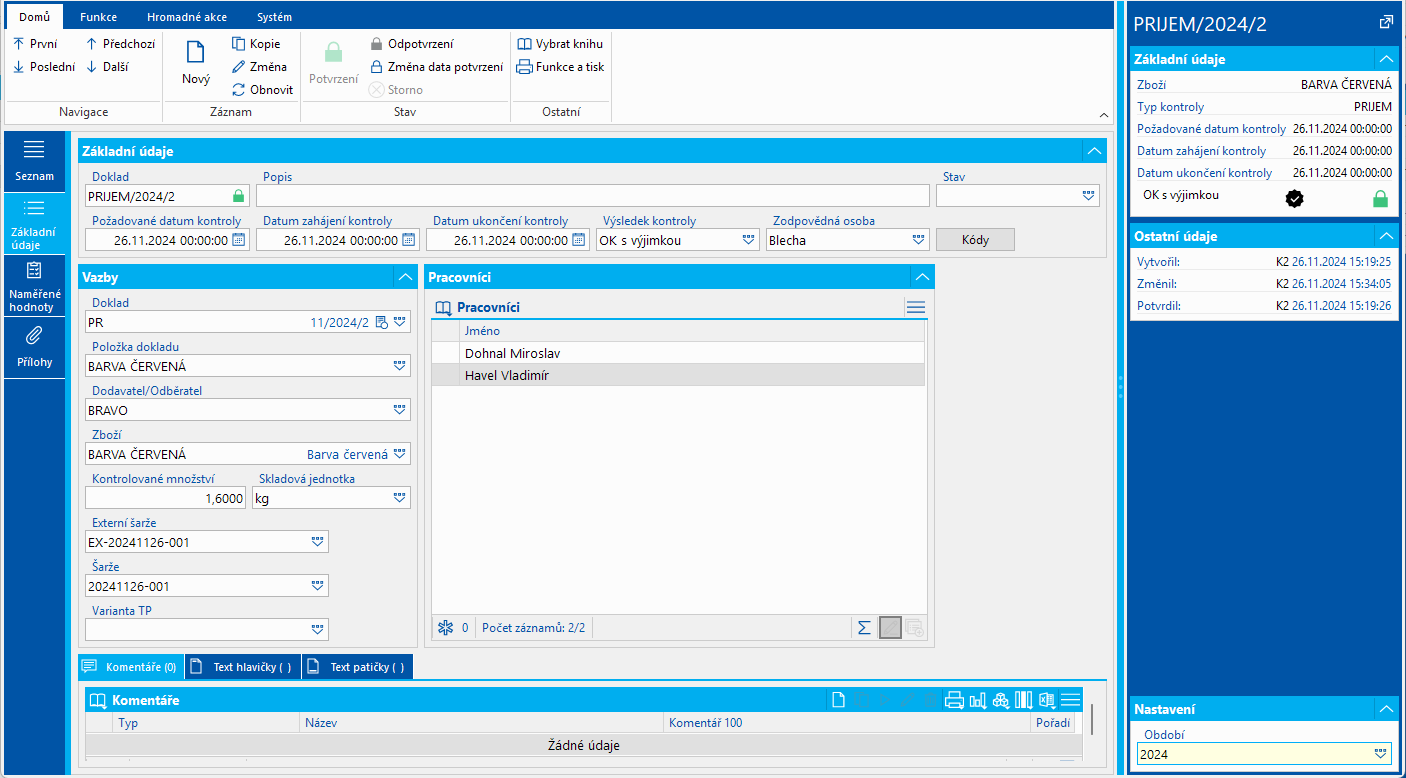Refresh the record with Obnovit
The image size is (1406, 778).
pos(262,90)
